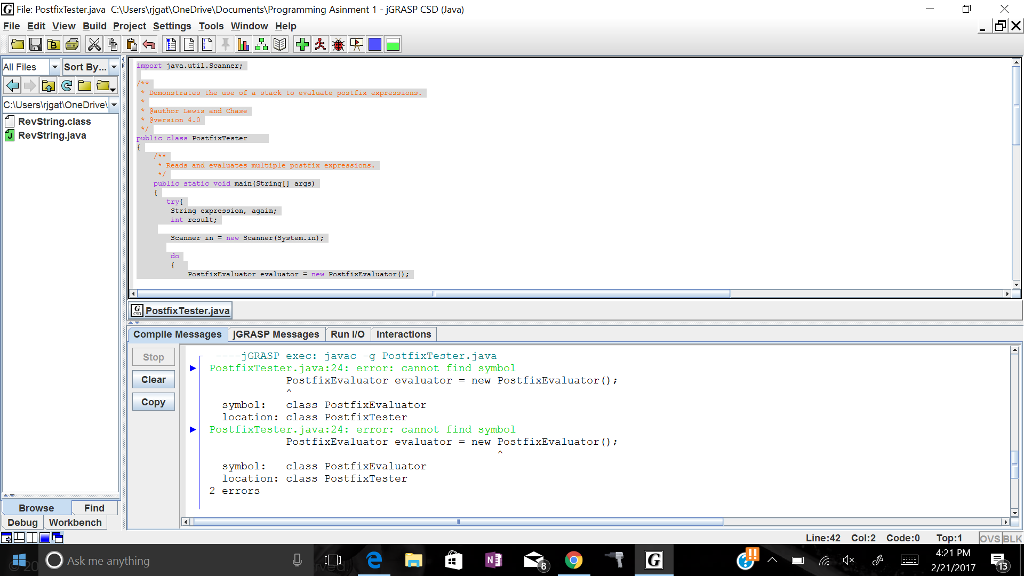Screen dimensions: 1024x576
Task: Click the Clear button in messages pane
Action: pos(153,380)
